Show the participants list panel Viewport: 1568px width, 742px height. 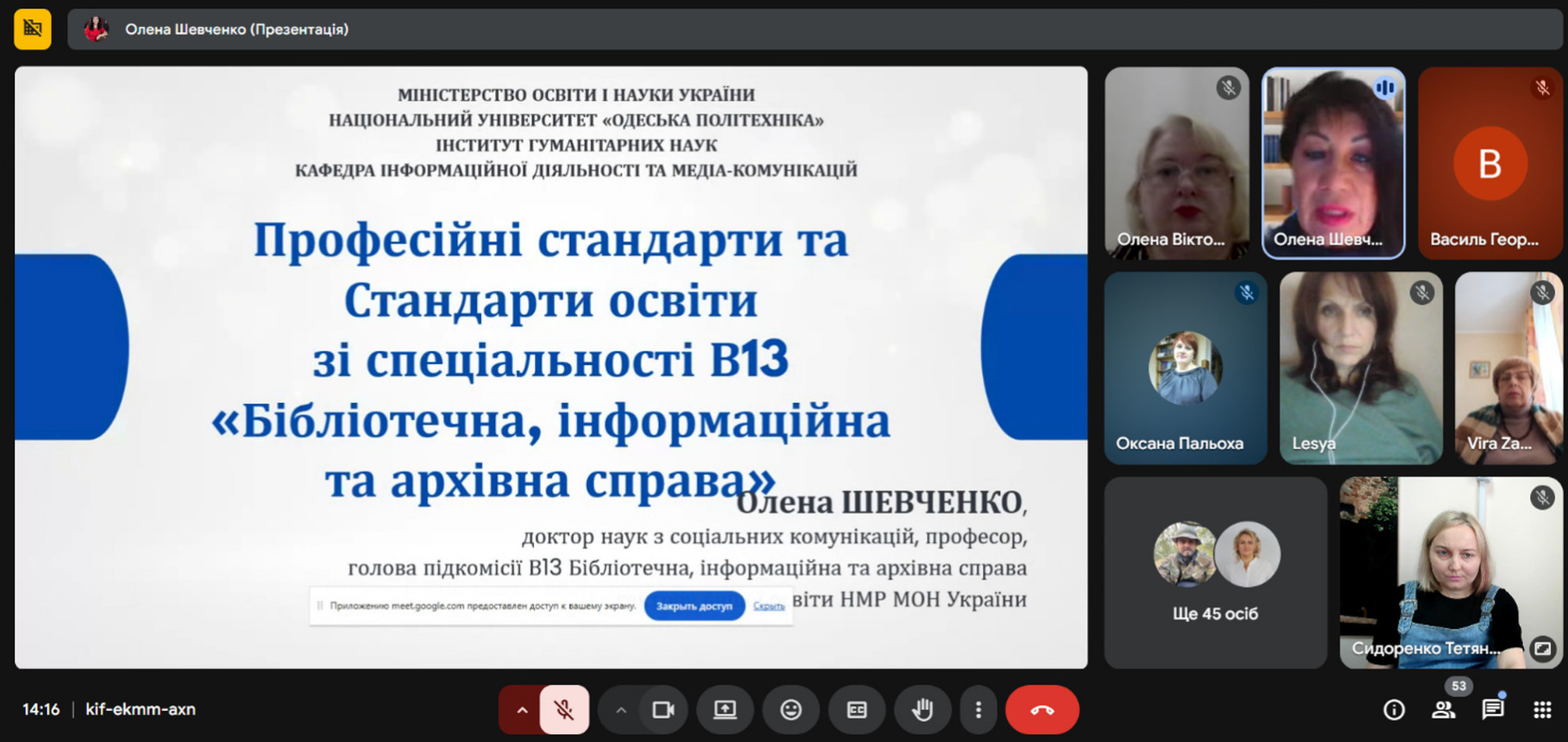1443,710
